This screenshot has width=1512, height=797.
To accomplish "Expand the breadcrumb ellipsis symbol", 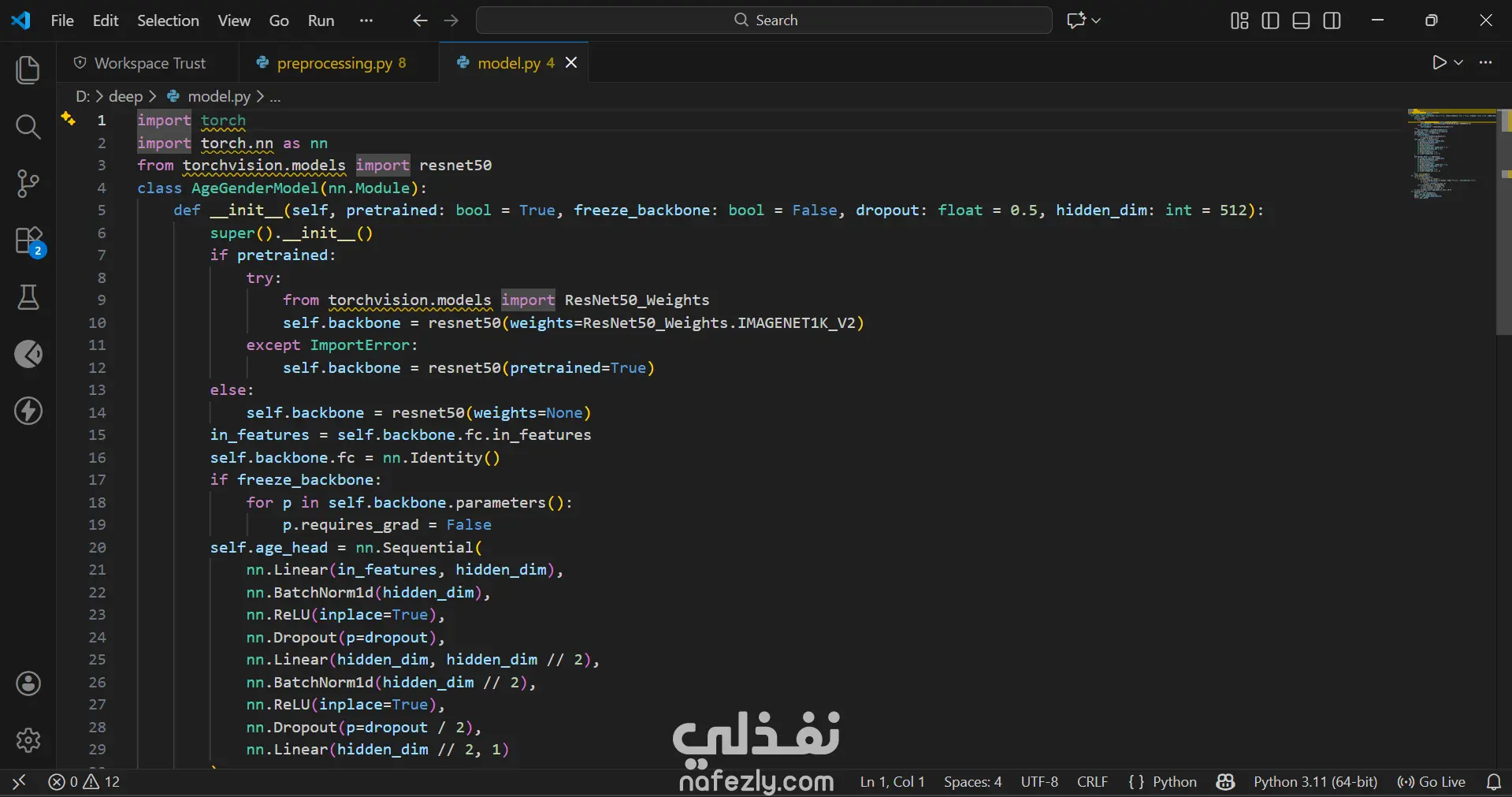I will pos(275,96).
